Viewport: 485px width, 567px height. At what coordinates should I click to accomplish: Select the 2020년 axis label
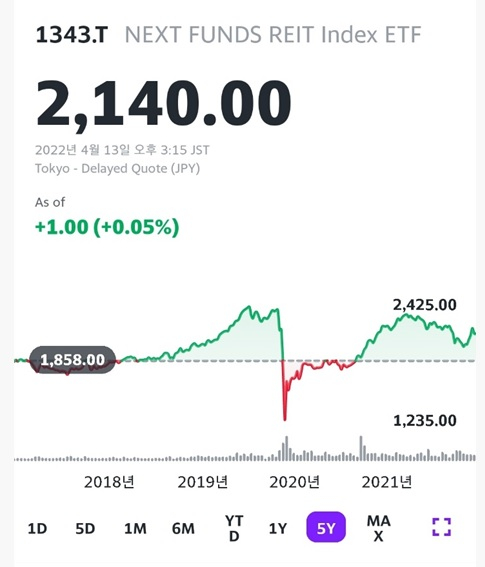point(294,482)
